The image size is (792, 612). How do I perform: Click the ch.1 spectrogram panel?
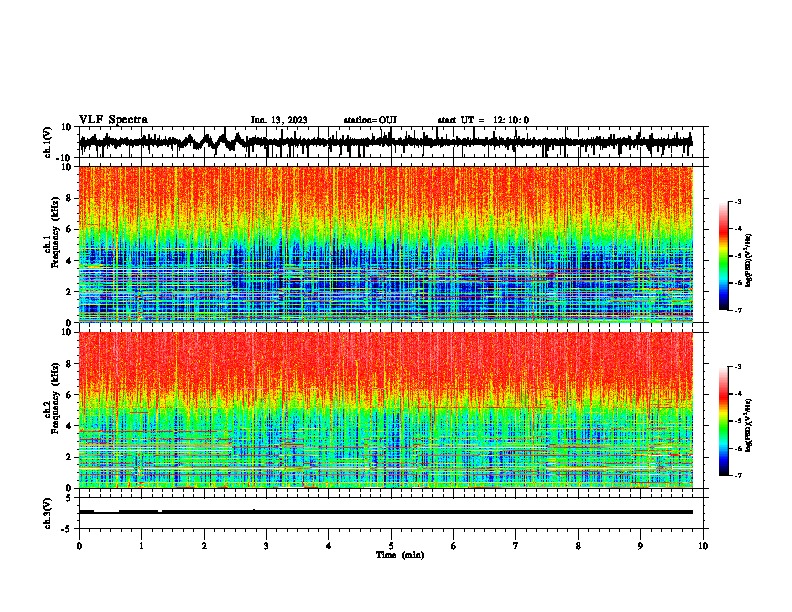(386, 244)
